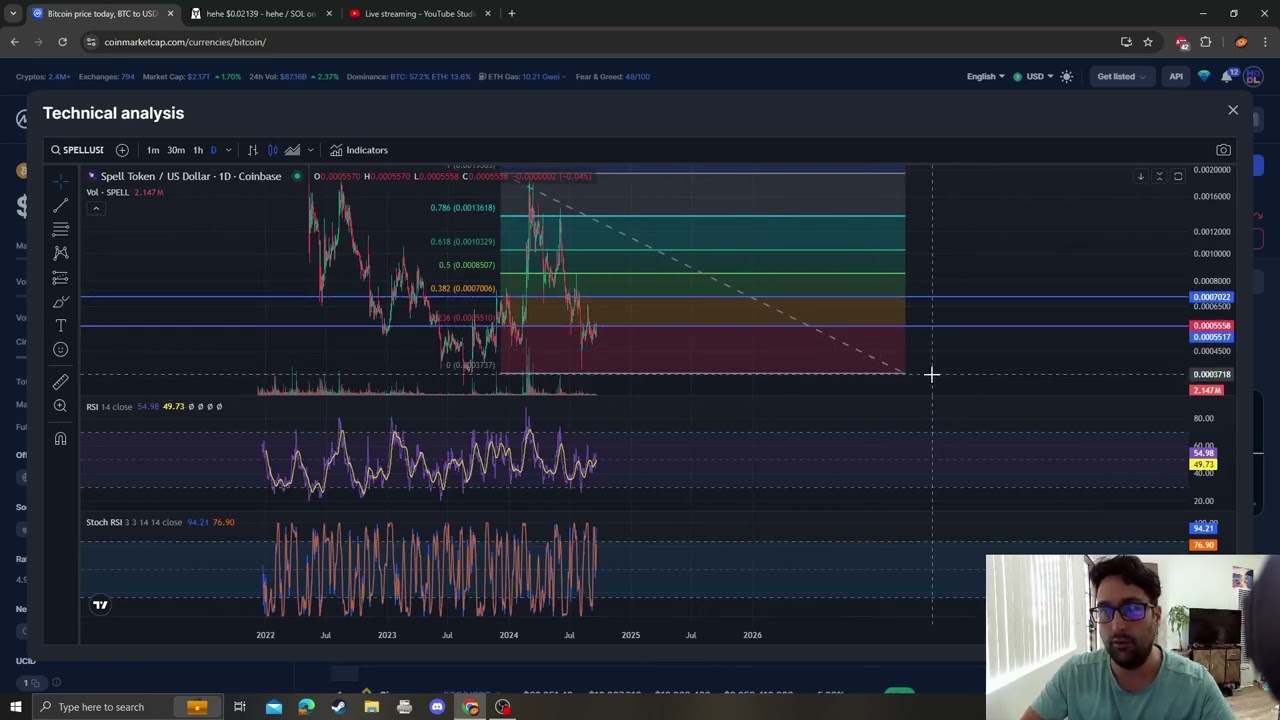Screen dimensions: 1280x720
Task: Click the SPELLUSD symbol search field
Action: point(78,150)
